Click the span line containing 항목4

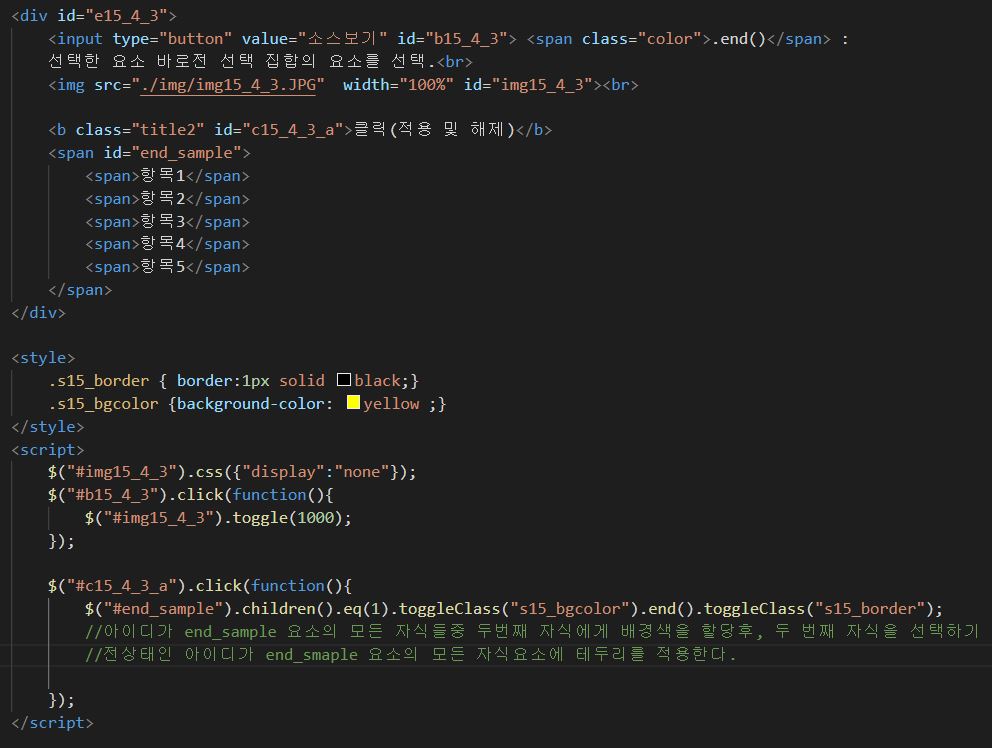168,244
